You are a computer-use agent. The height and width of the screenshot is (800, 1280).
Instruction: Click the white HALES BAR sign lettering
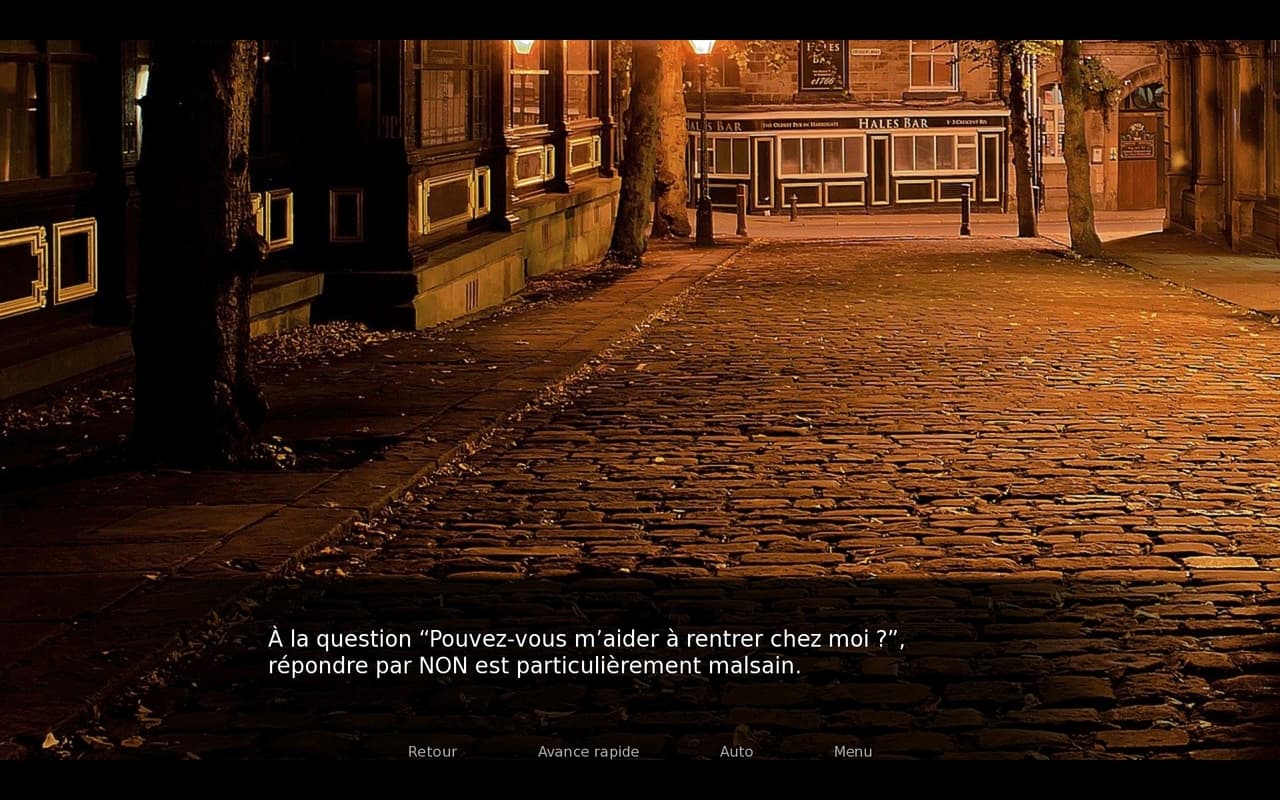point(893,123)
